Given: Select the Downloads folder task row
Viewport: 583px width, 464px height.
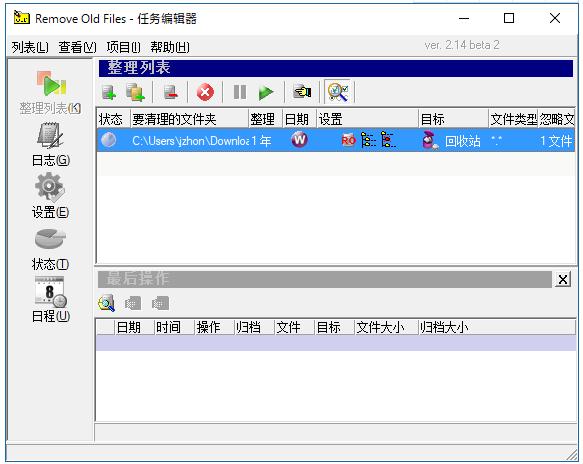Looking at the screenshot, I should tap(336, 140).
